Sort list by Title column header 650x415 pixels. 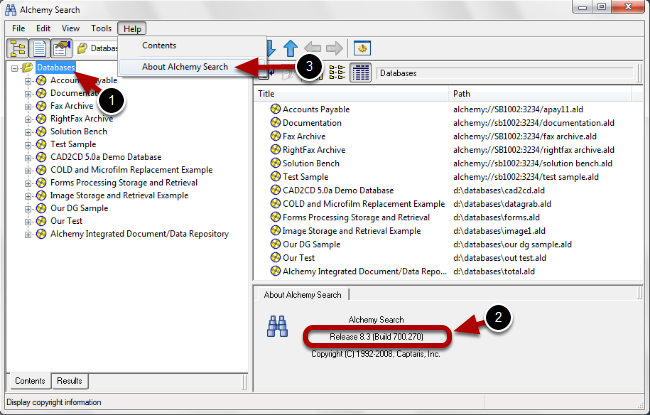(351, 94)
